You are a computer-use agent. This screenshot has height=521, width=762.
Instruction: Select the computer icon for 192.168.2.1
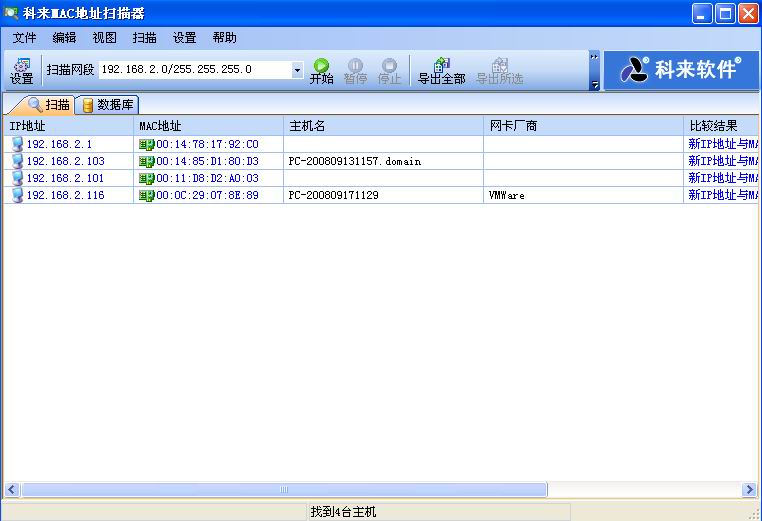17,144
